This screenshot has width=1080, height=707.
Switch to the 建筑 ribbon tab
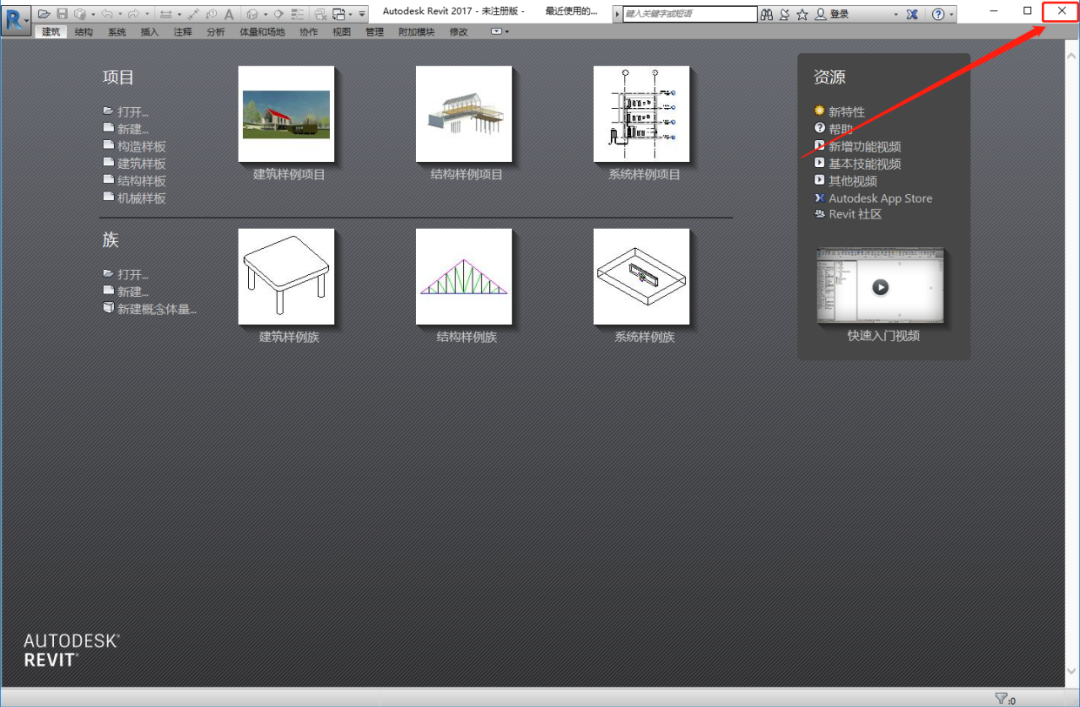[x=51, y=32]
